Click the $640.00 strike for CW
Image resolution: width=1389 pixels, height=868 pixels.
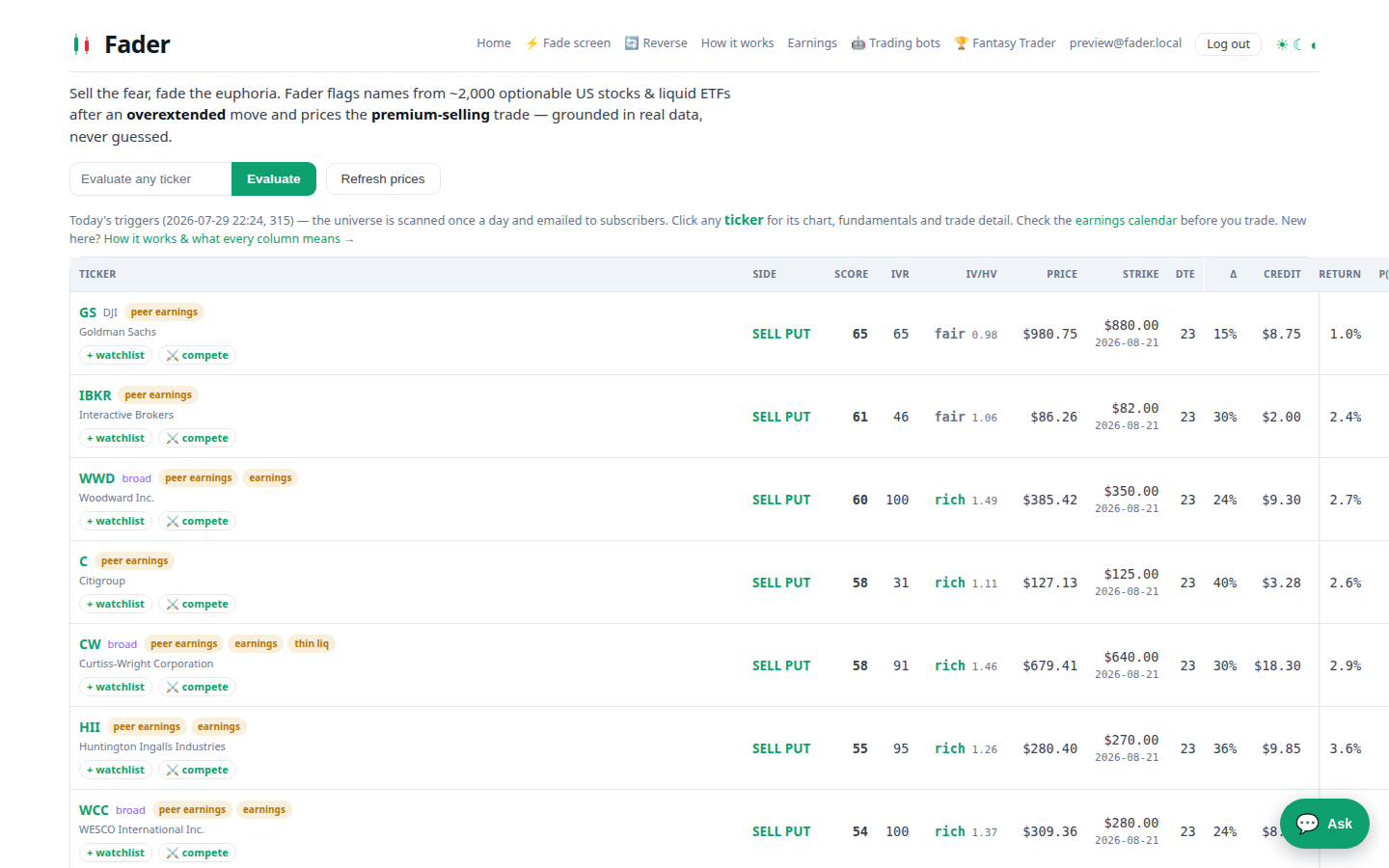[x=1131, y=657]
